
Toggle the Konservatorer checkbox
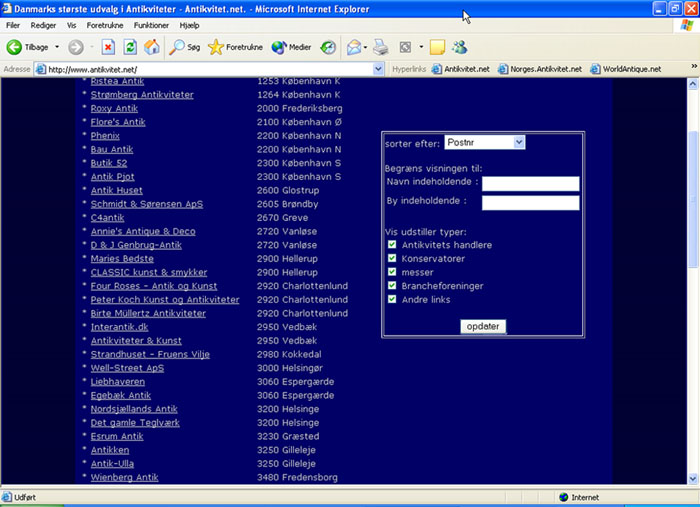point(392,258)
